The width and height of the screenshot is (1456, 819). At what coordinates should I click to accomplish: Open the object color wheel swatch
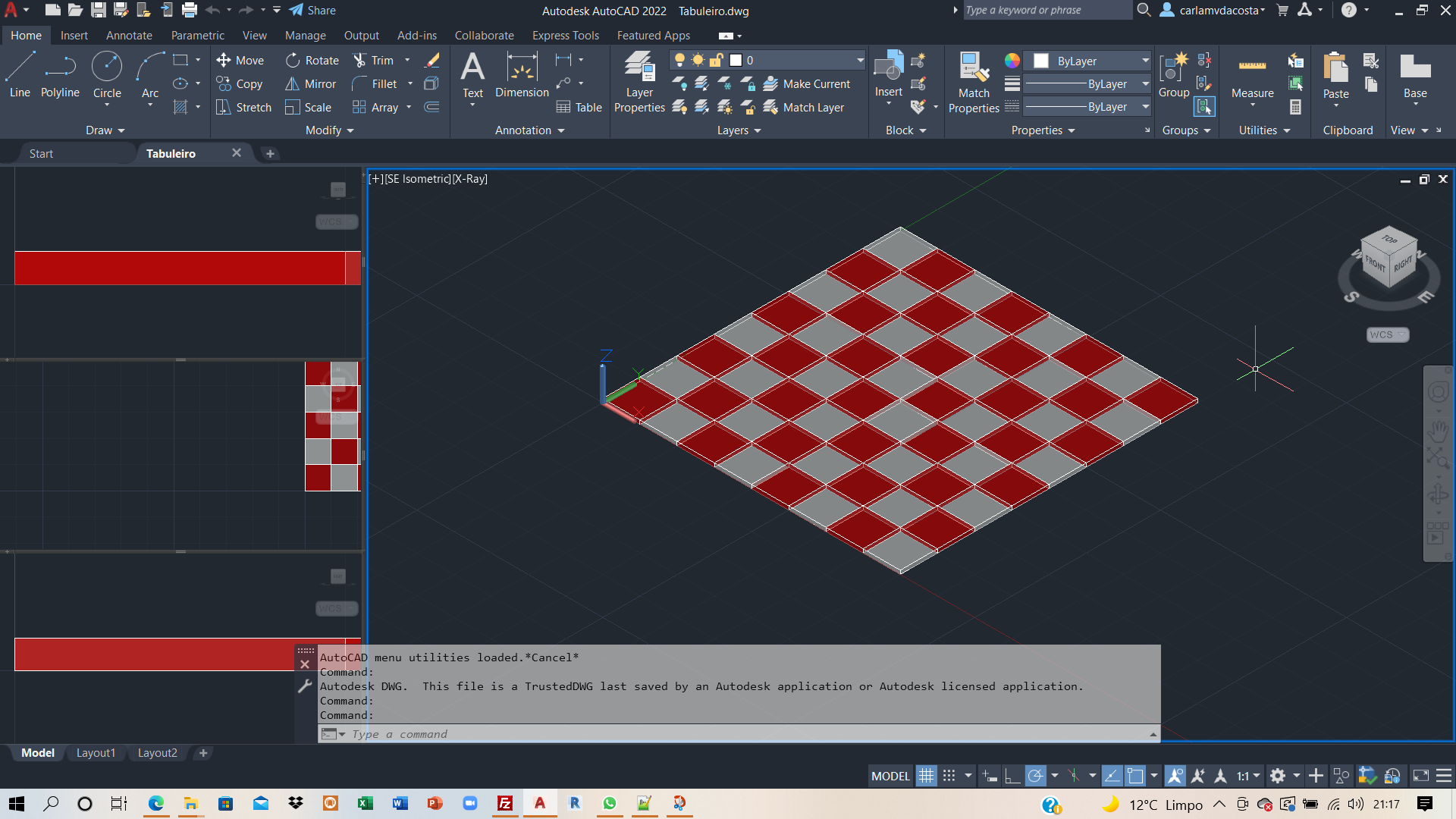tap(1012, 61)
